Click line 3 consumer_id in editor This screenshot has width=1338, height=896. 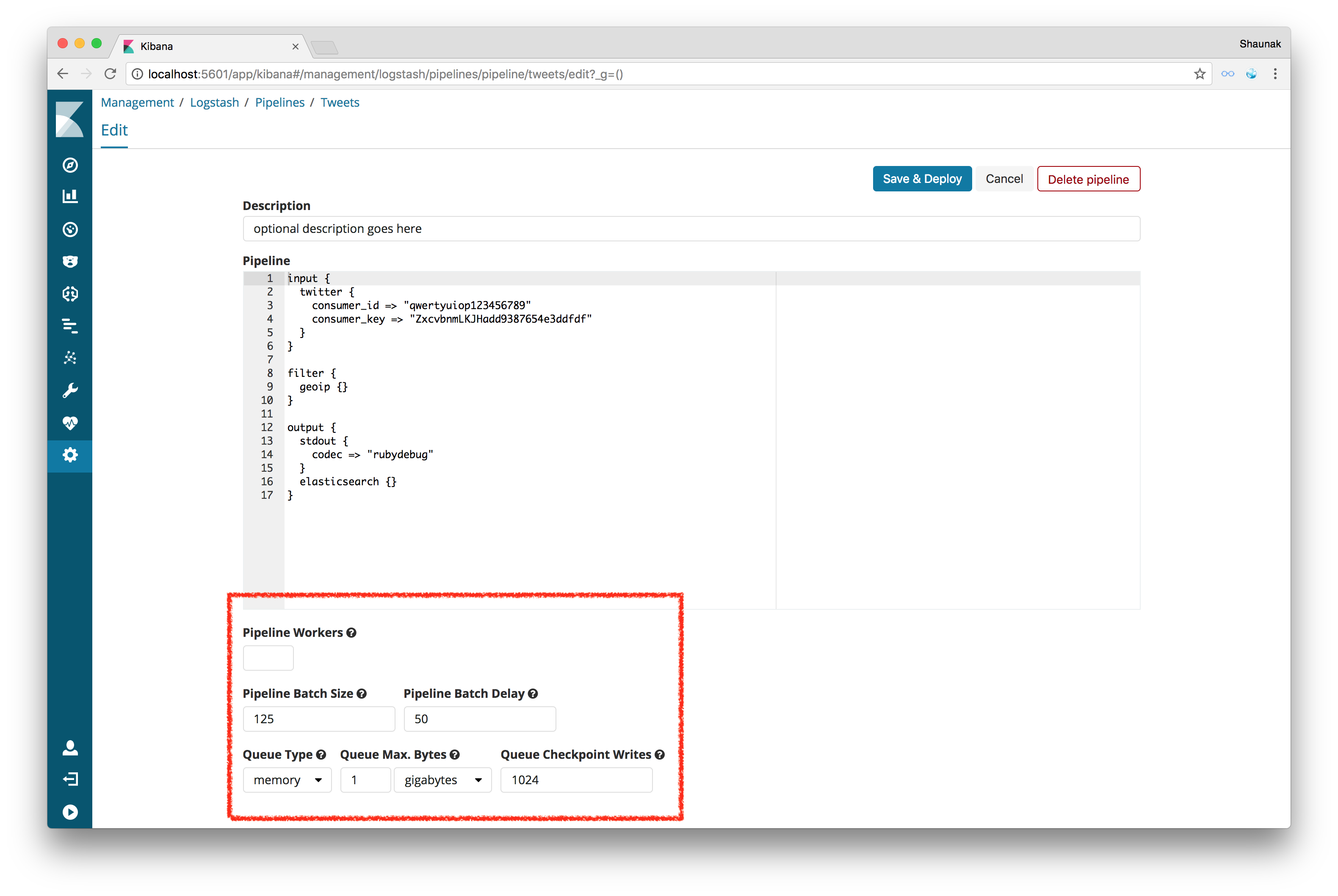click(421, 306)
